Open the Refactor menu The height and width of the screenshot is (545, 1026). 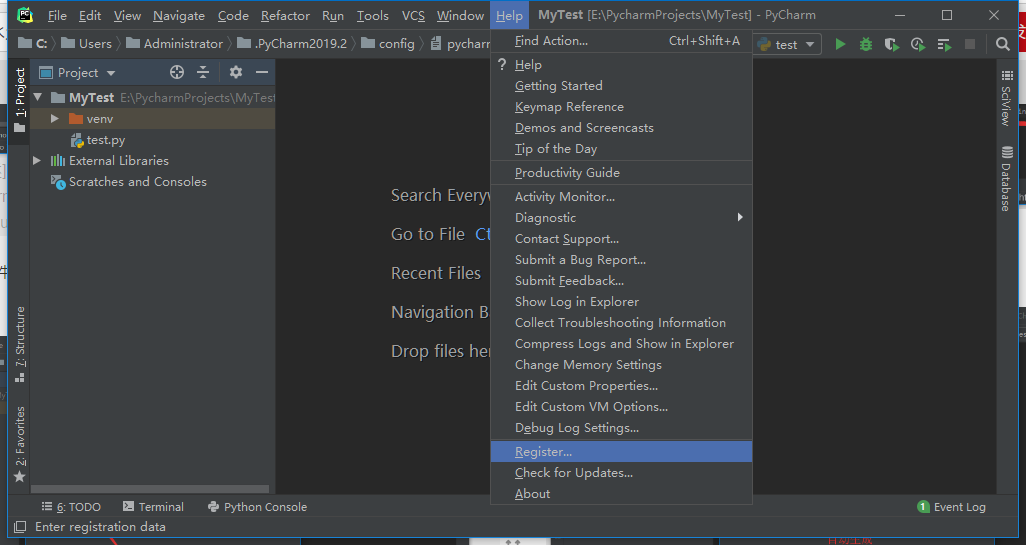[285, 15]
